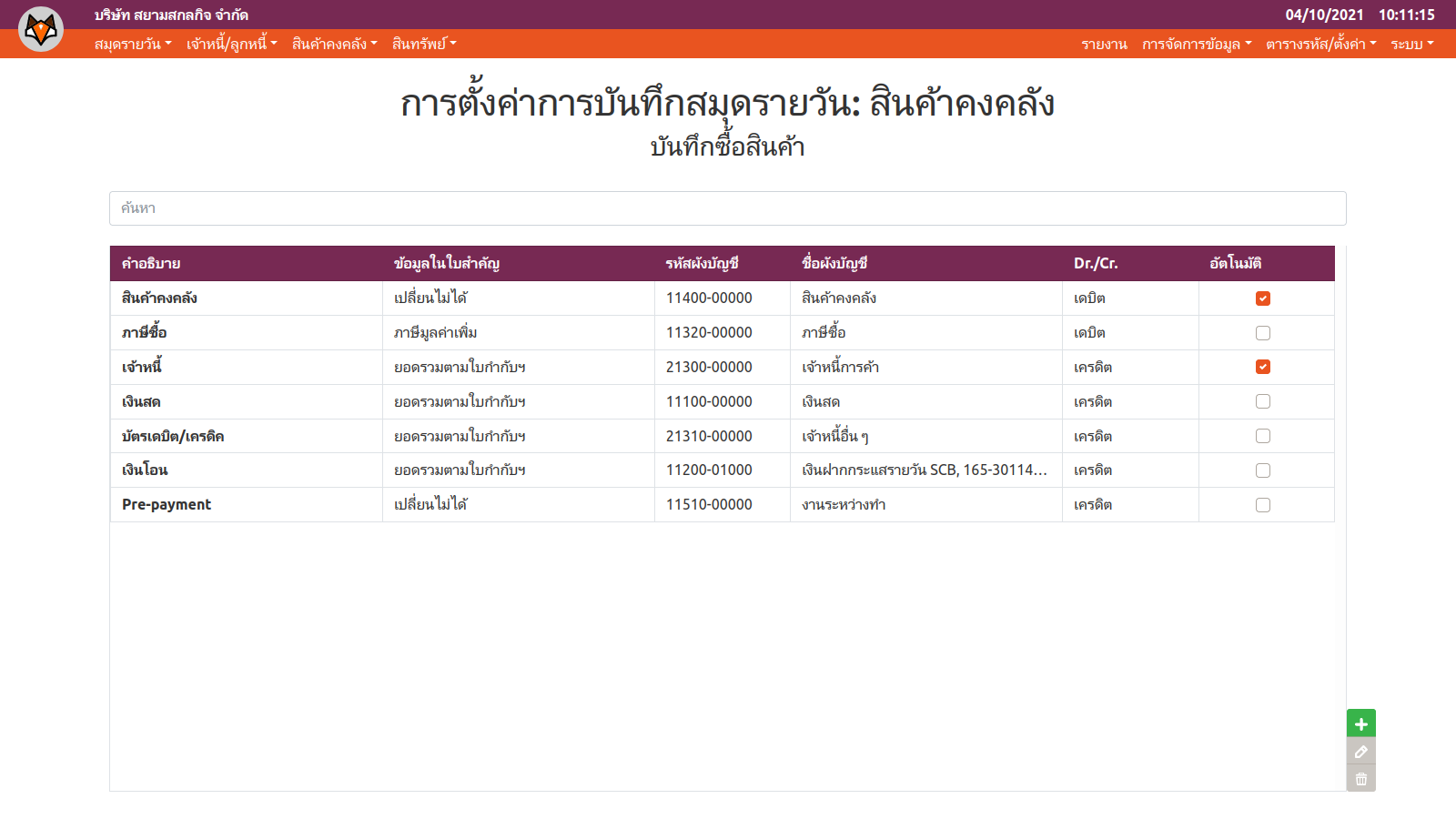Expand the การจัดการข้อมูล dropdown

(x=1196, y=44)
